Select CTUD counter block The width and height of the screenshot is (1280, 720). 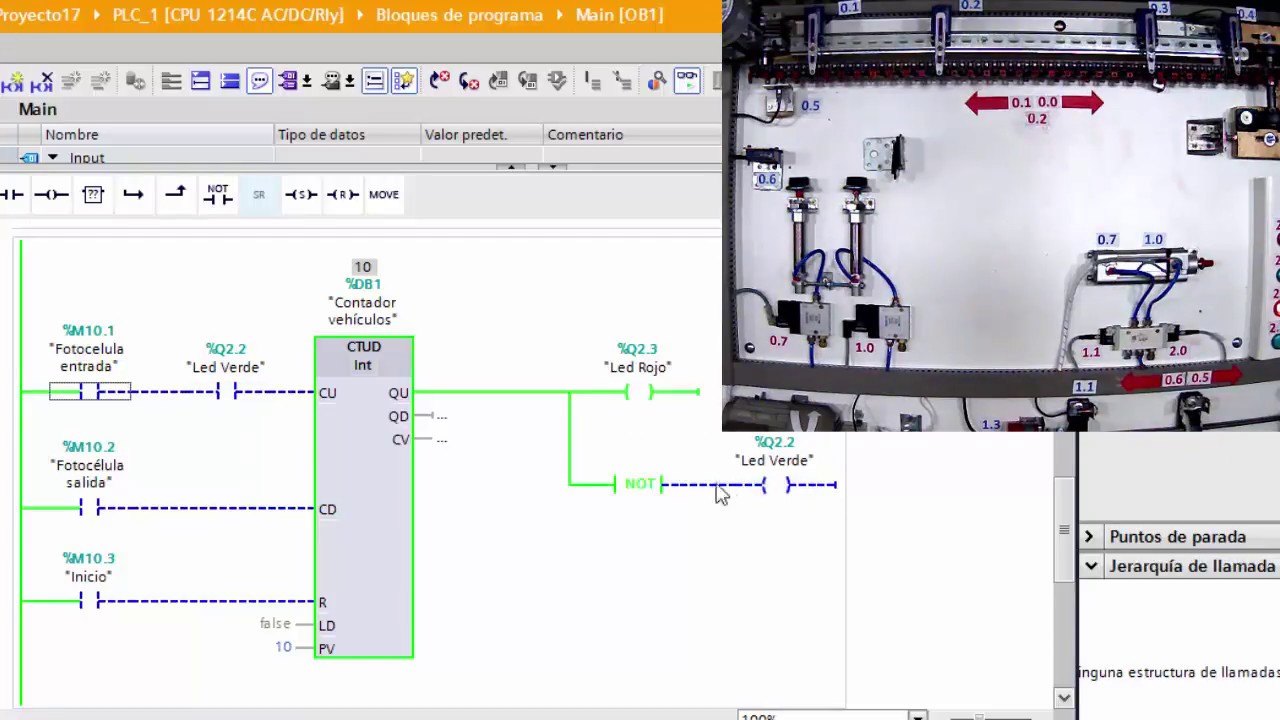click(364, 497)
